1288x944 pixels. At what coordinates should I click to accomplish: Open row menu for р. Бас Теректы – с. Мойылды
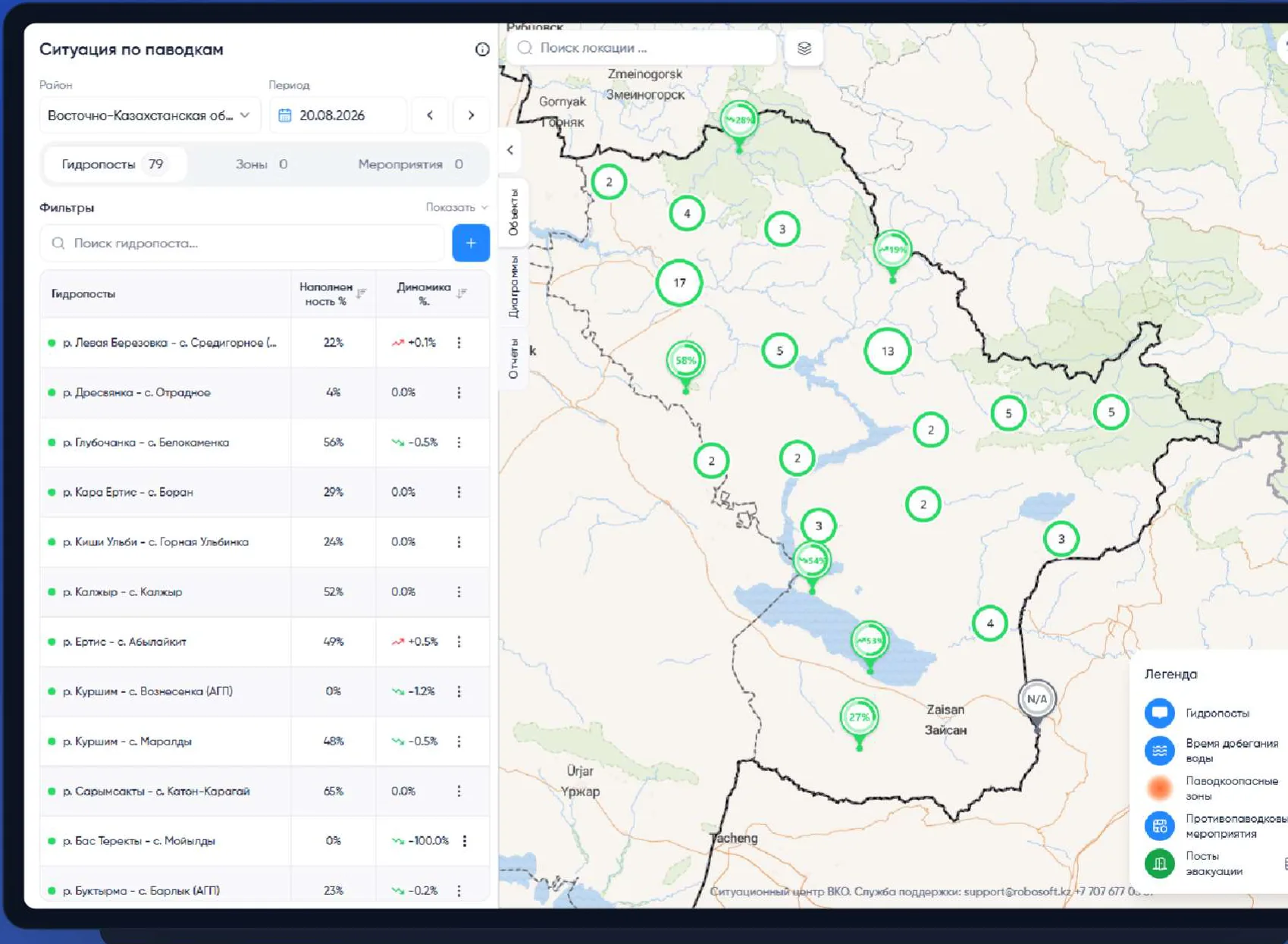point(465,841)
